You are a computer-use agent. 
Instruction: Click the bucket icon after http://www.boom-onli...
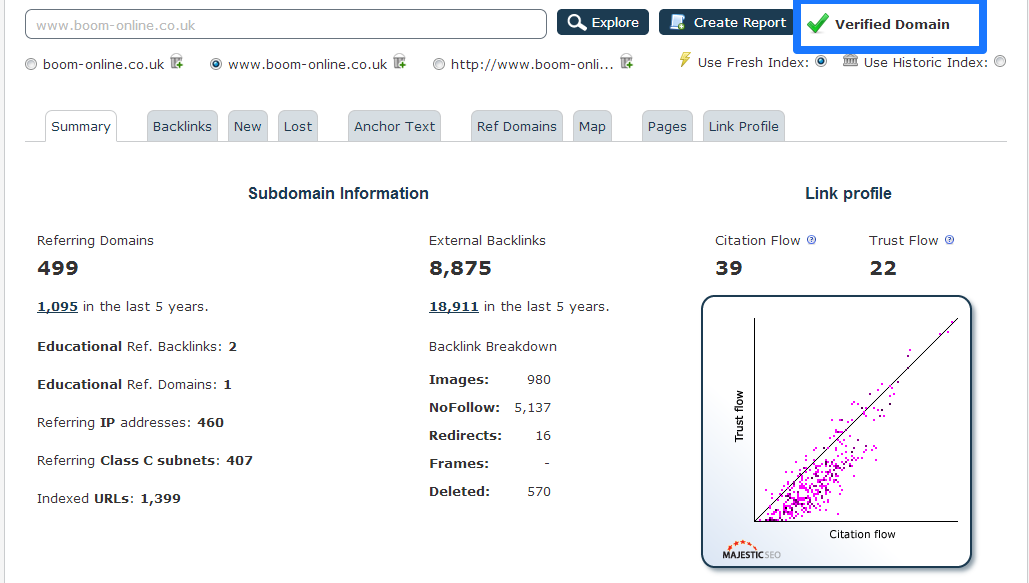click(x=627, y=63)
